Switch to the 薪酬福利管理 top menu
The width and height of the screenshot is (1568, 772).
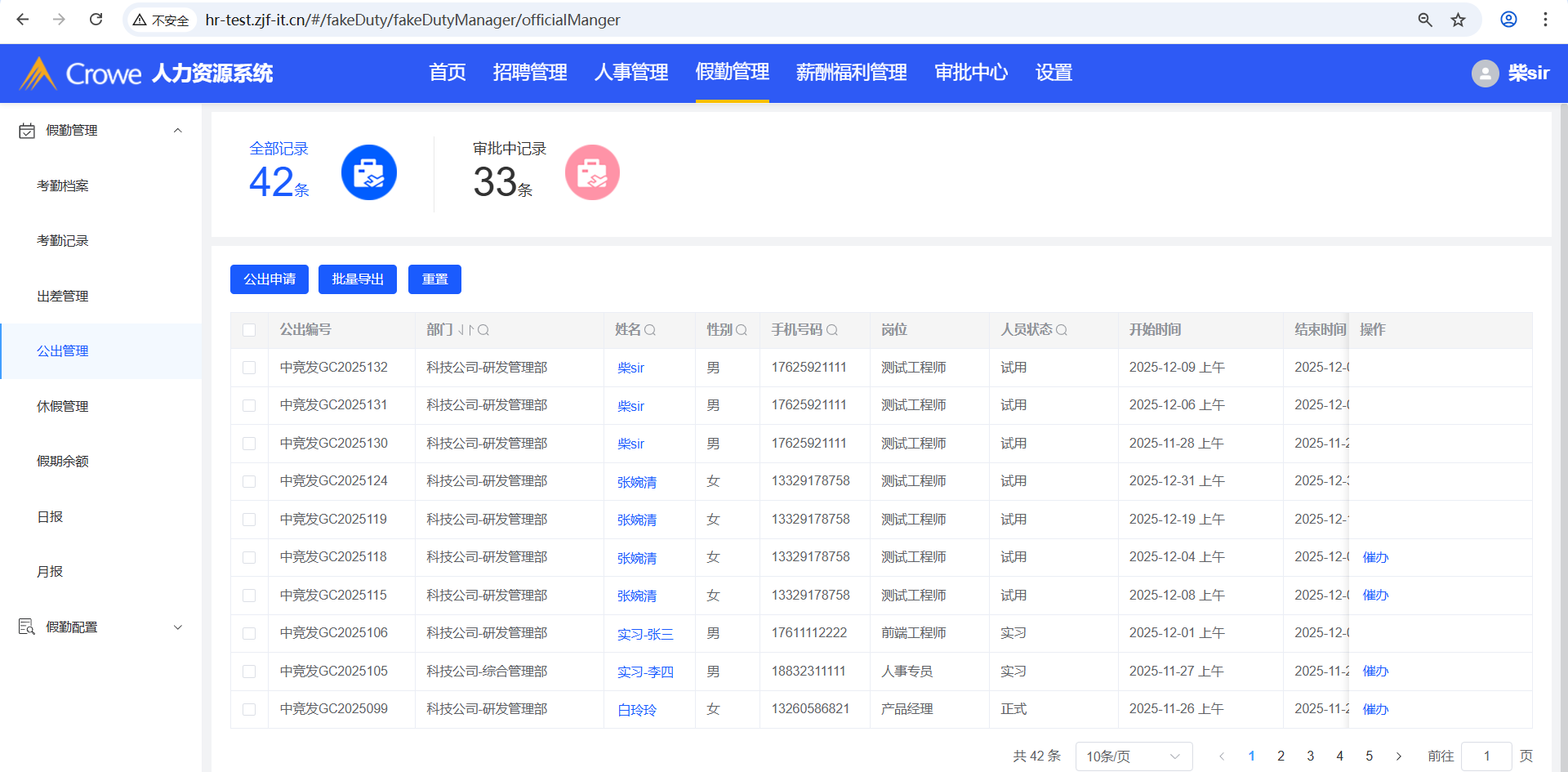click(851, 73)
